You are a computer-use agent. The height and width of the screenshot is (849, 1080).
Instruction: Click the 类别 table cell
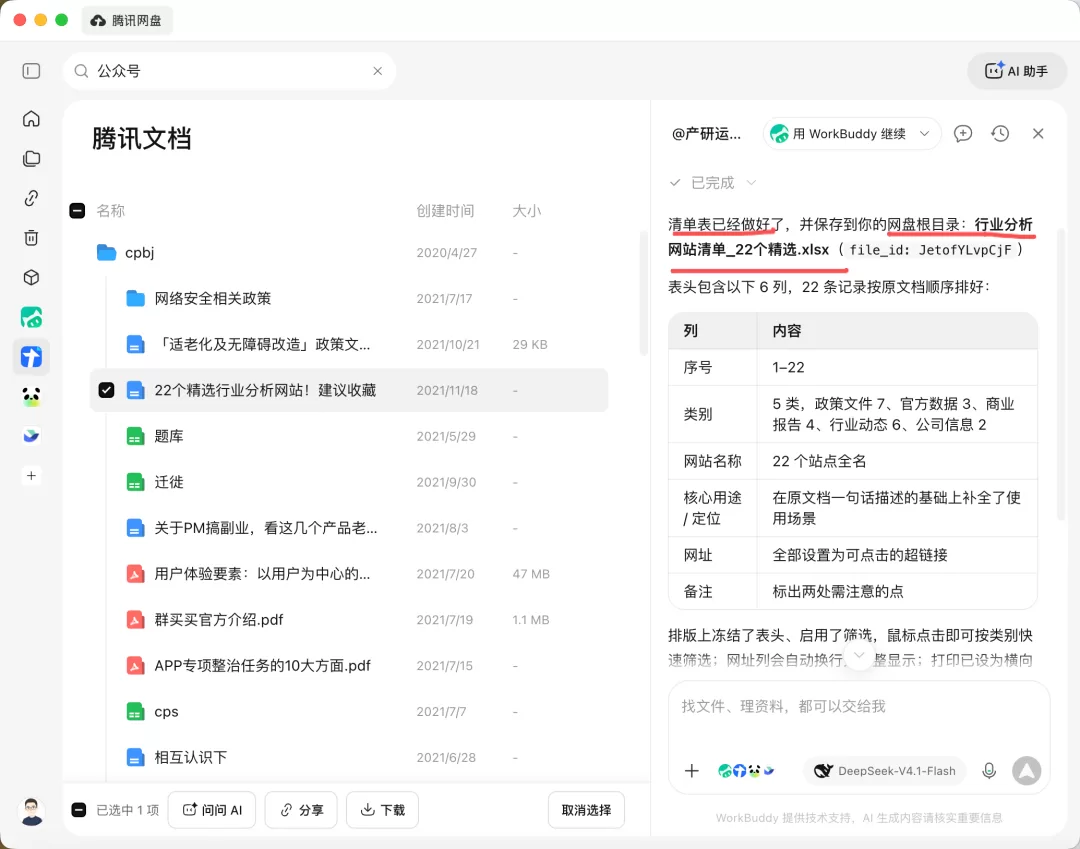click(712, 414)
